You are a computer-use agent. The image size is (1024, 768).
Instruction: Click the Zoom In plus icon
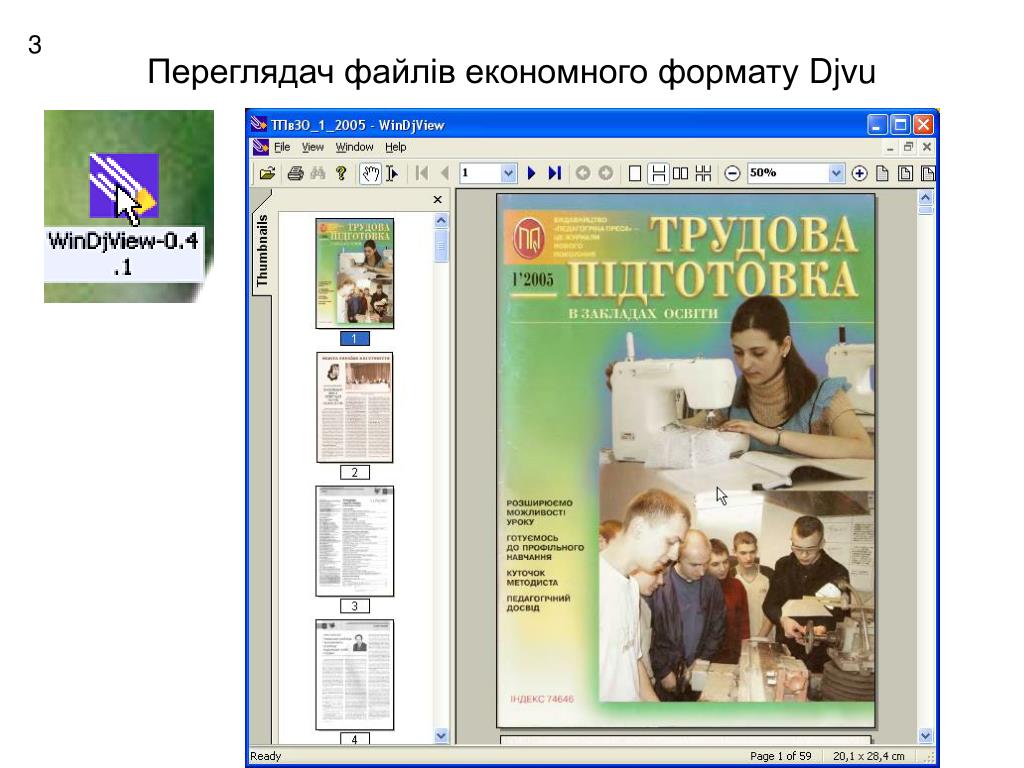tap(859, 174)
